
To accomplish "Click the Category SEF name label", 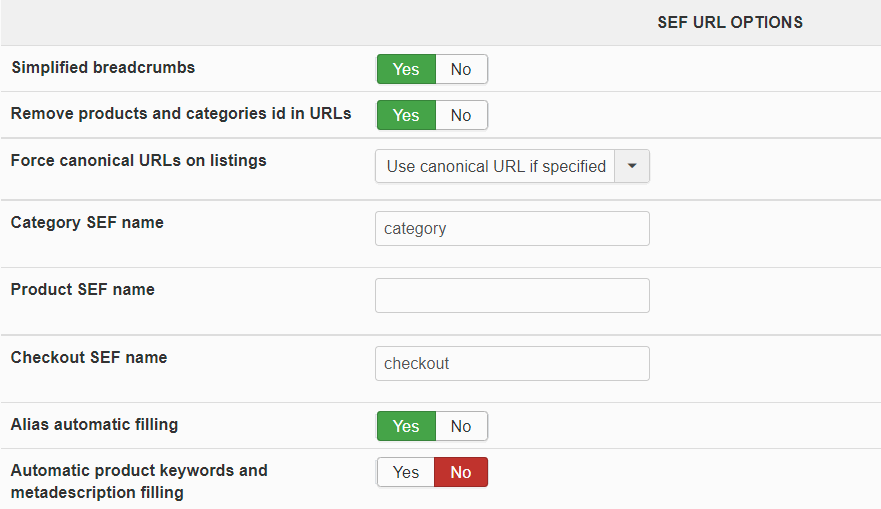I will click(87, 222).
